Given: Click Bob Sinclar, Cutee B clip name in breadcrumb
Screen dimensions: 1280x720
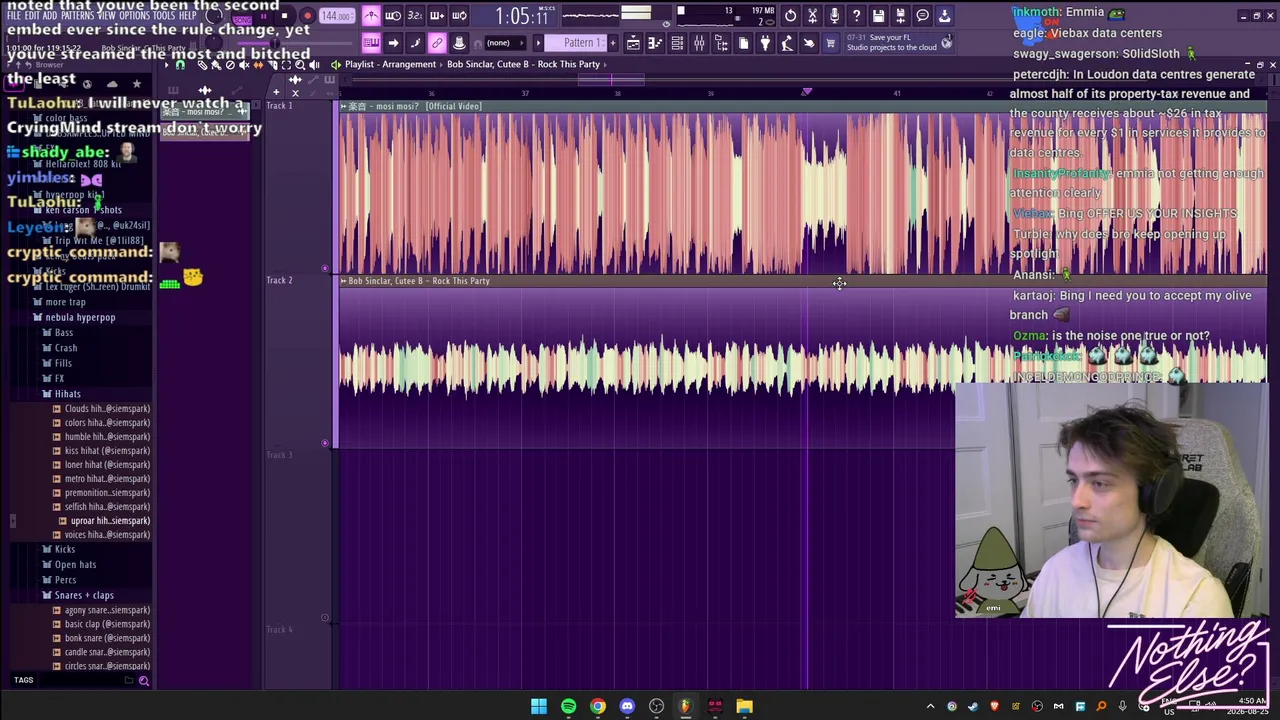Looking at the screenshot, I should tap(523, 64).
